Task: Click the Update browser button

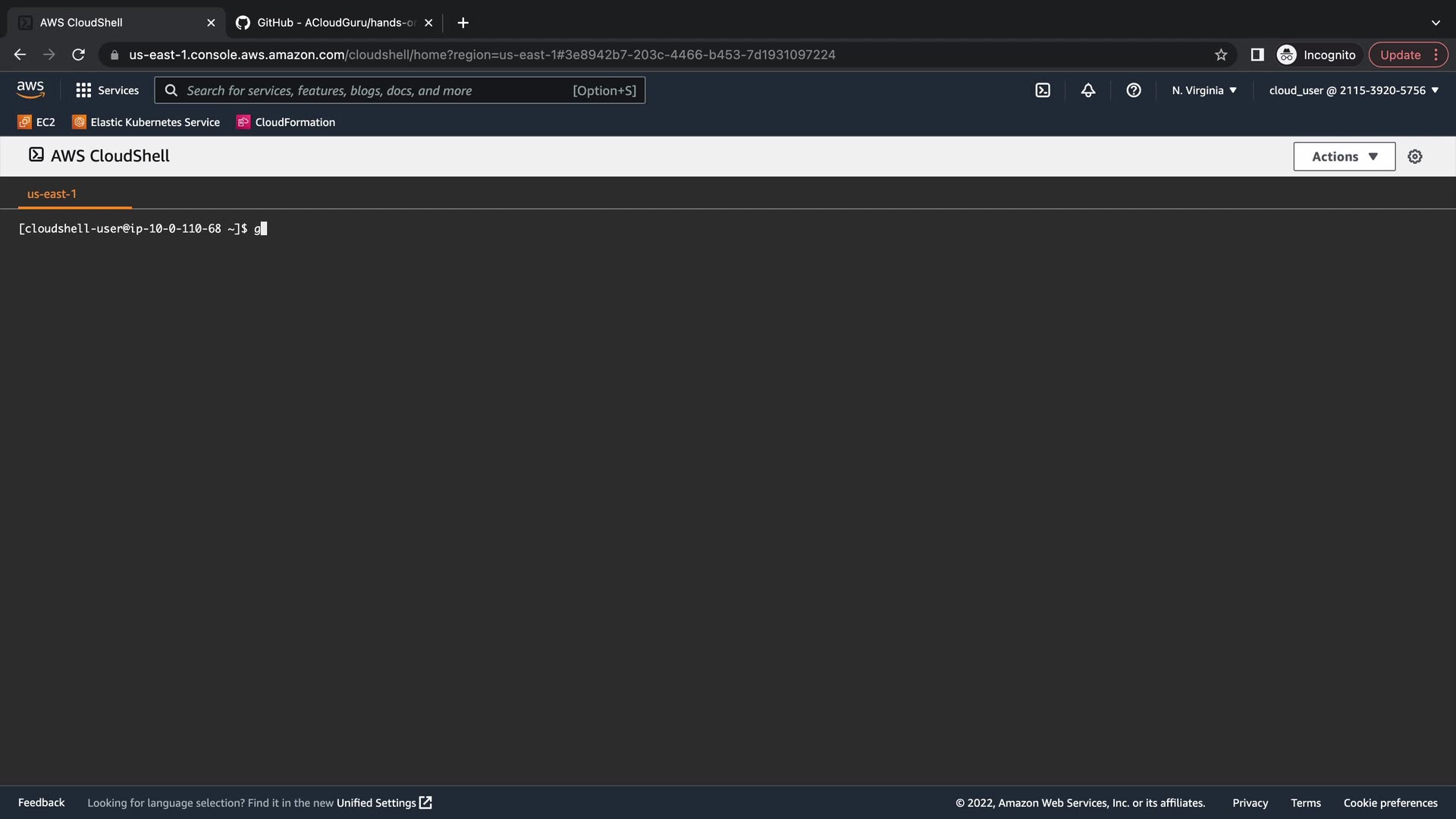Action: pyautogui.click(x=1400, y=55)
